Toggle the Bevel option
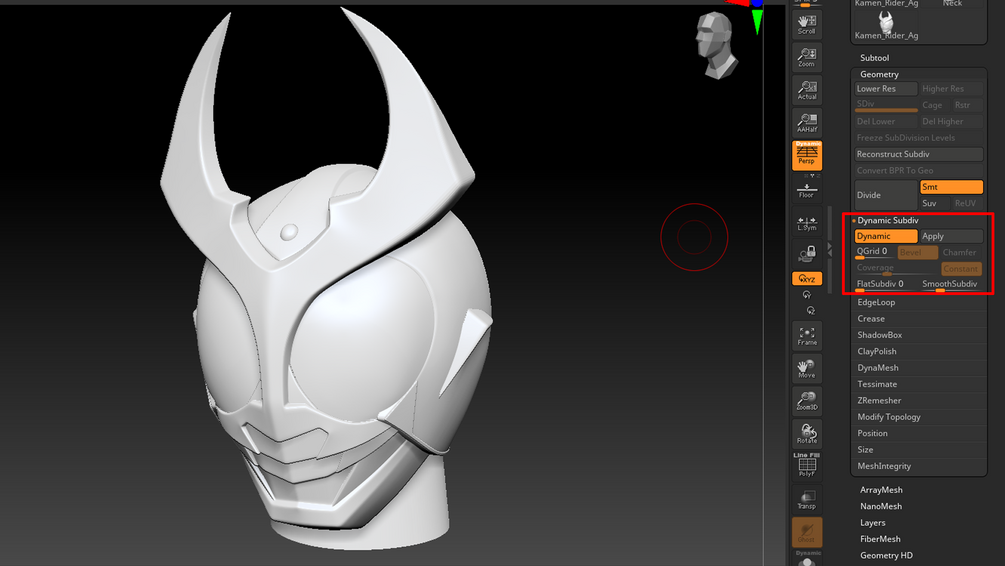This screenshot has width=1005, height=566. coord(917,253)
